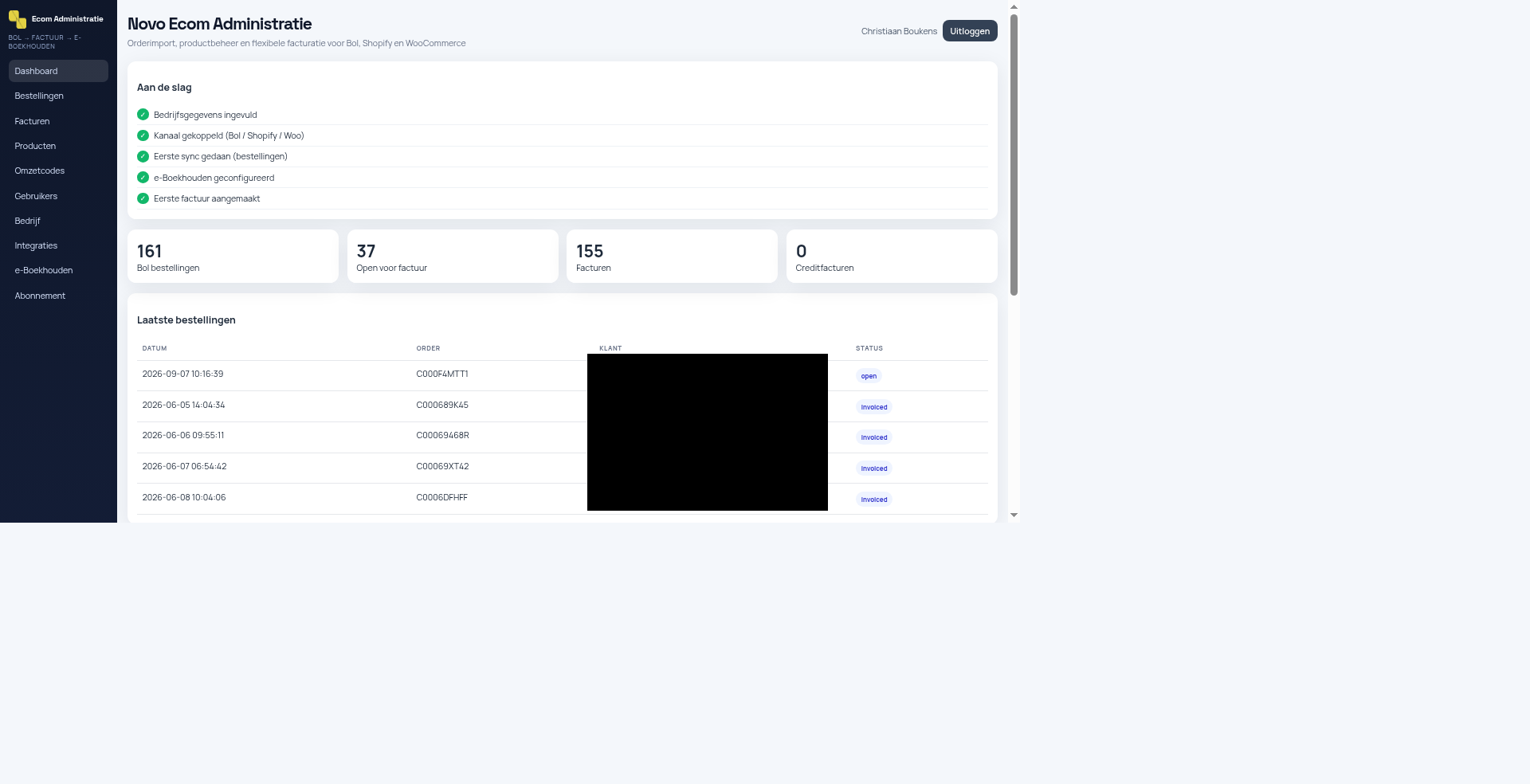Click the ORDER column header

pyautogui.click(x=428, y=348)
